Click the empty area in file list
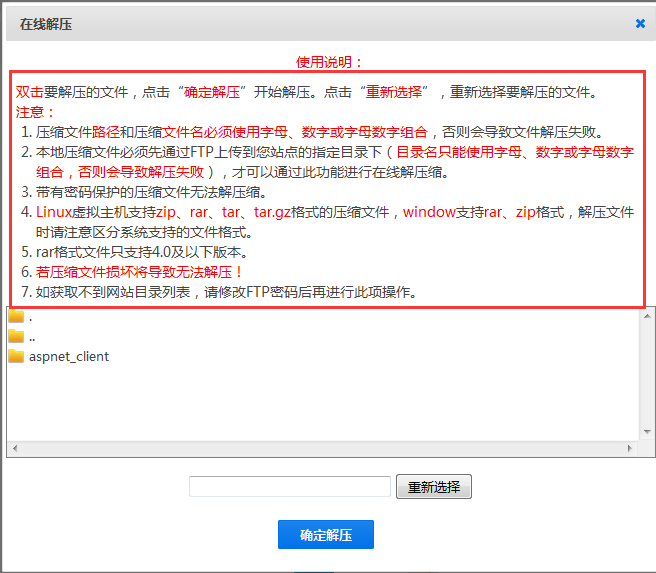Screen dimensions: 656x573 (320, 400)
